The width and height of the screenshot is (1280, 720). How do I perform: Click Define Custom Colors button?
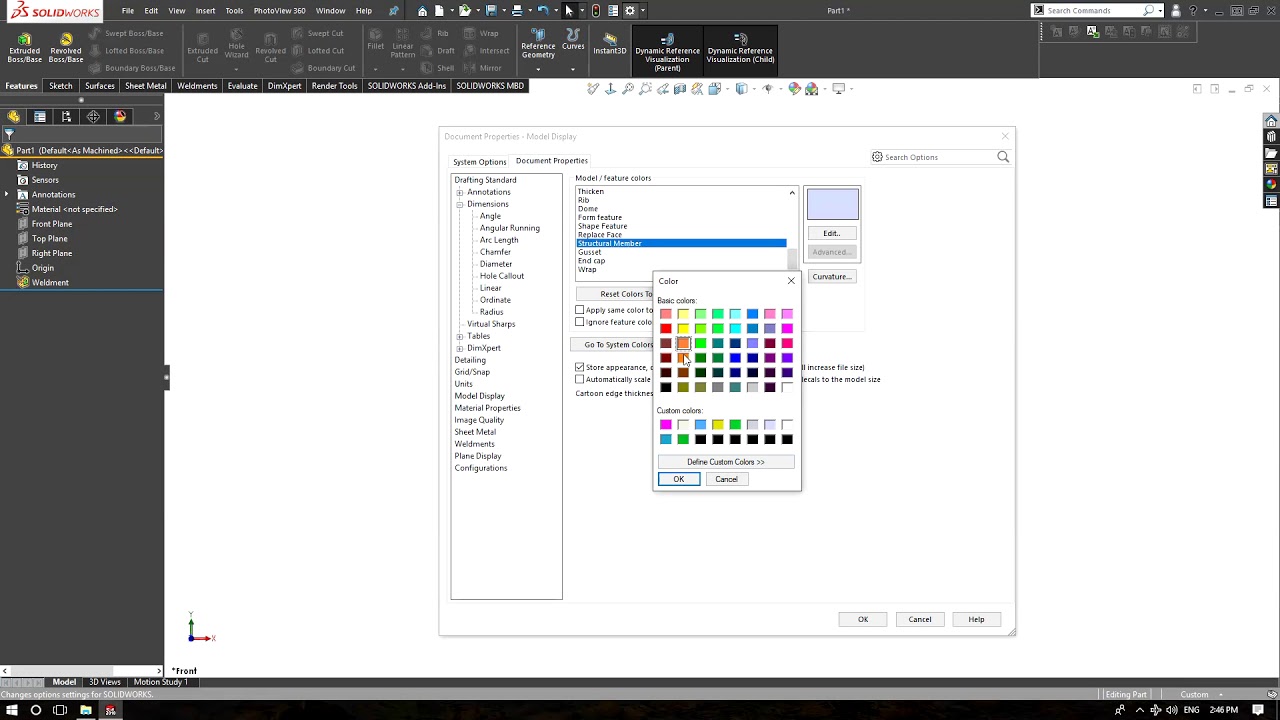[x=726, y=462]
